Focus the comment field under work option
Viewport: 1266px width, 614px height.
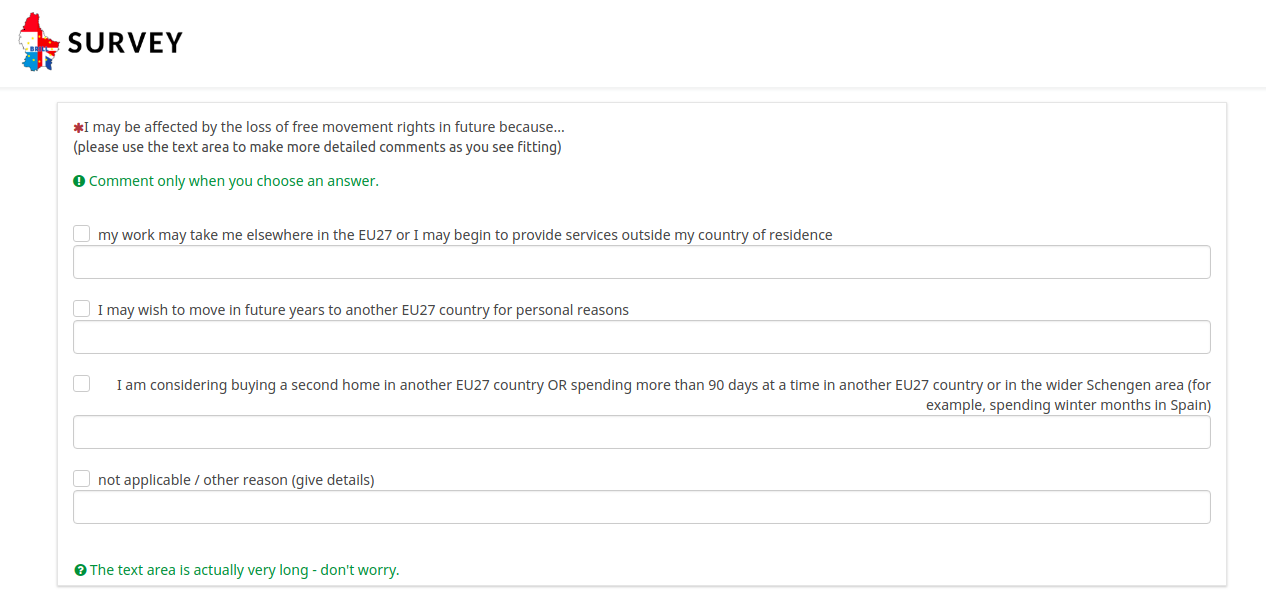pos(641,262)
